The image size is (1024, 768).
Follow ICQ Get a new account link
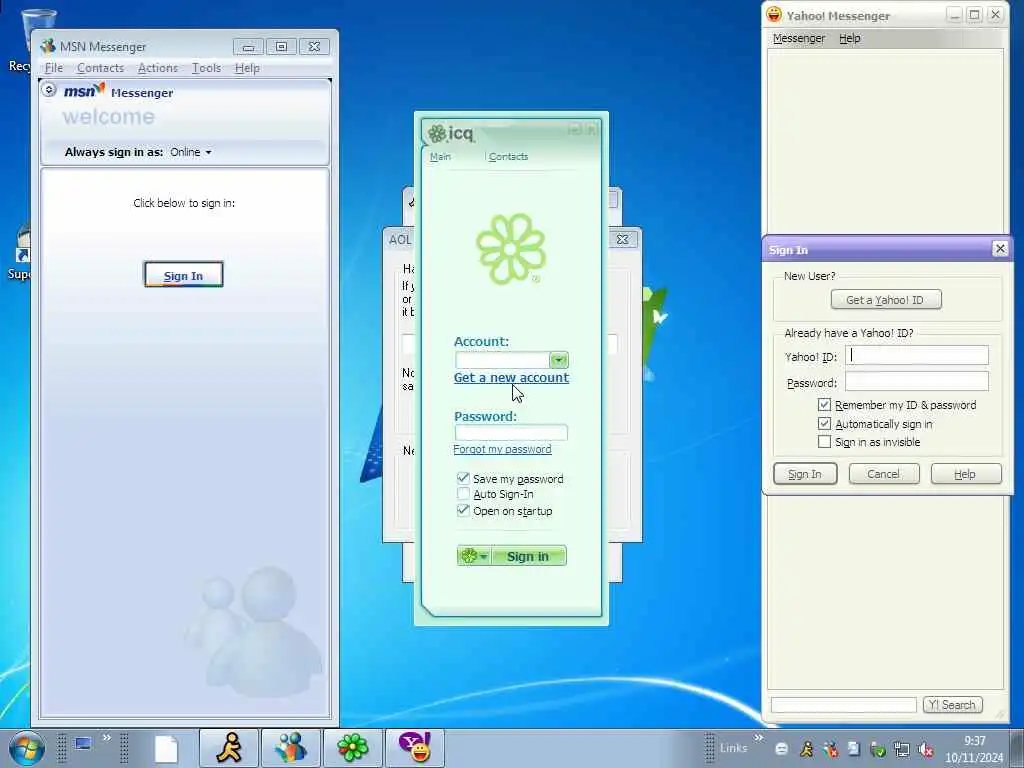point(511,377)
